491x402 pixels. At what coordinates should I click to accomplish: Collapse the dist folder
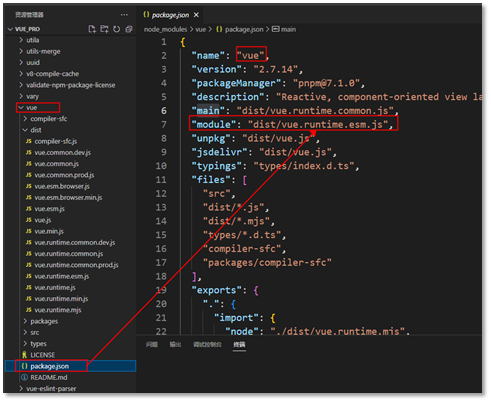[x=36, y=130]
